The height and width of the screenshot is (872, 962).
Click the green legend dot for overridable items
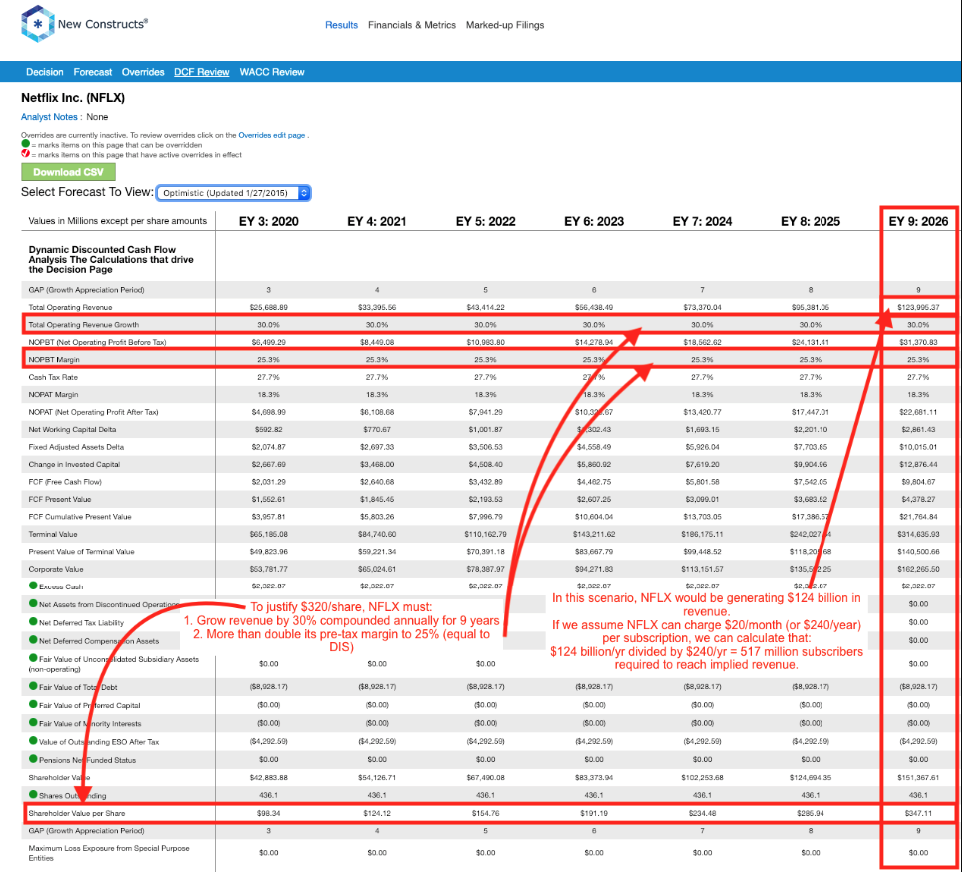[25, 144]
